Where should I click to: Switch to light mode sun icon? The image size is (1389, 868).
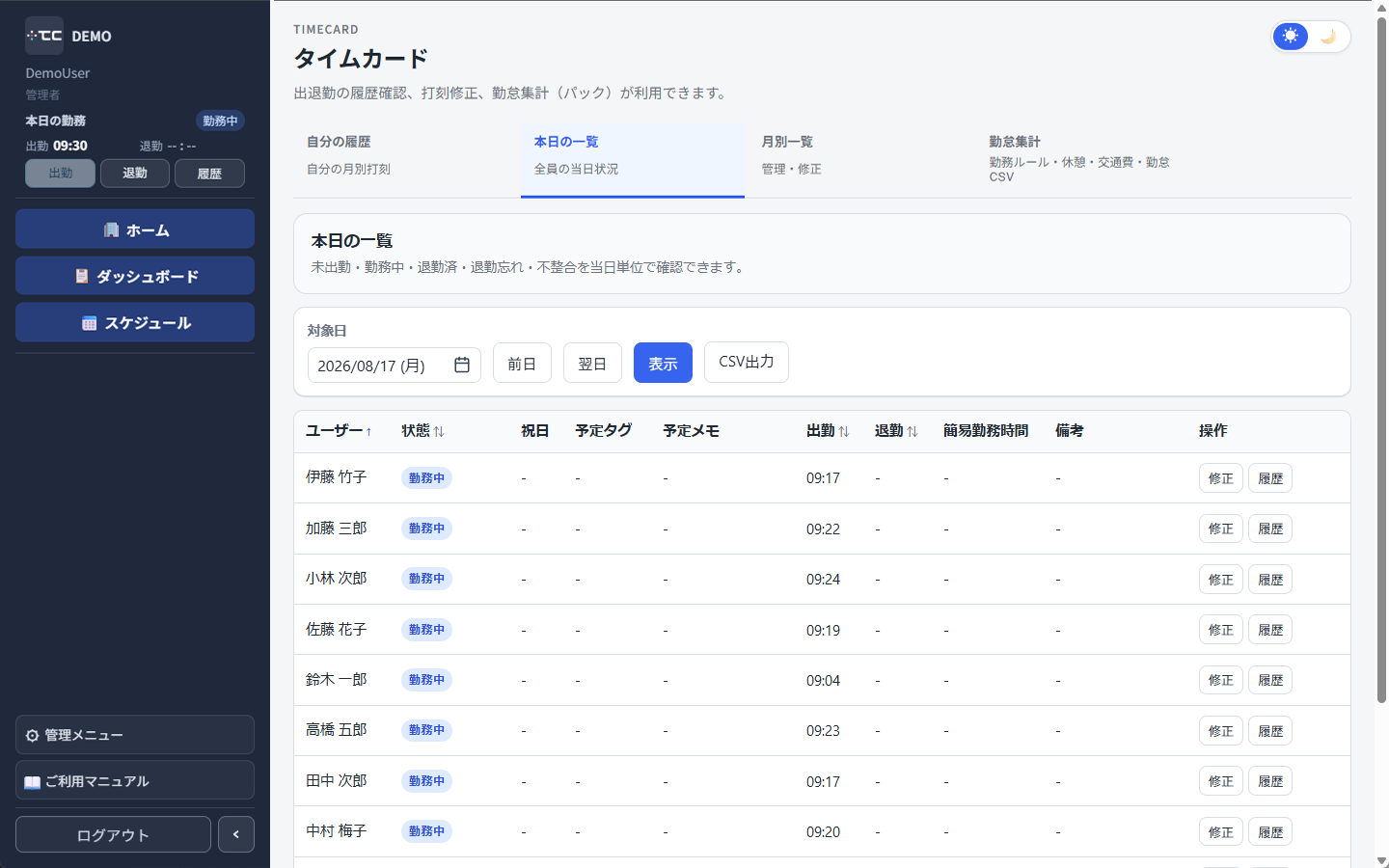(x=1291, y=37)
